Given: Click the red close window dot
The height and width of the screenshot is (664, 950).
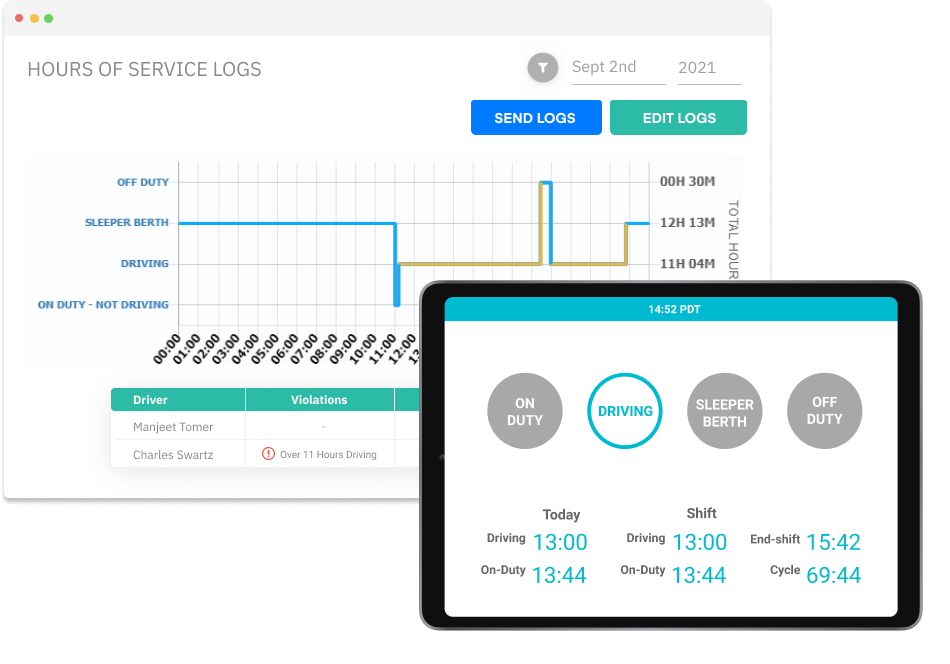Looking at the screenshot, I should (19, 19).
